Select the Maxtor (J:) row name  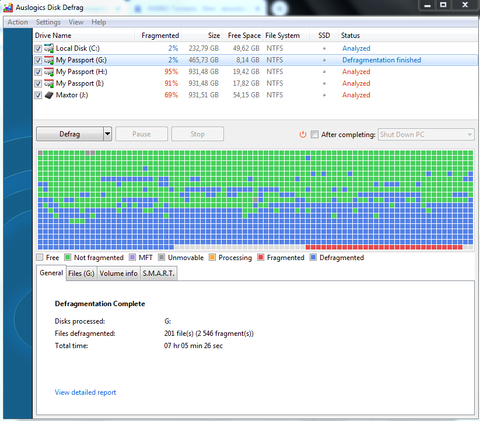coord(72,95)
